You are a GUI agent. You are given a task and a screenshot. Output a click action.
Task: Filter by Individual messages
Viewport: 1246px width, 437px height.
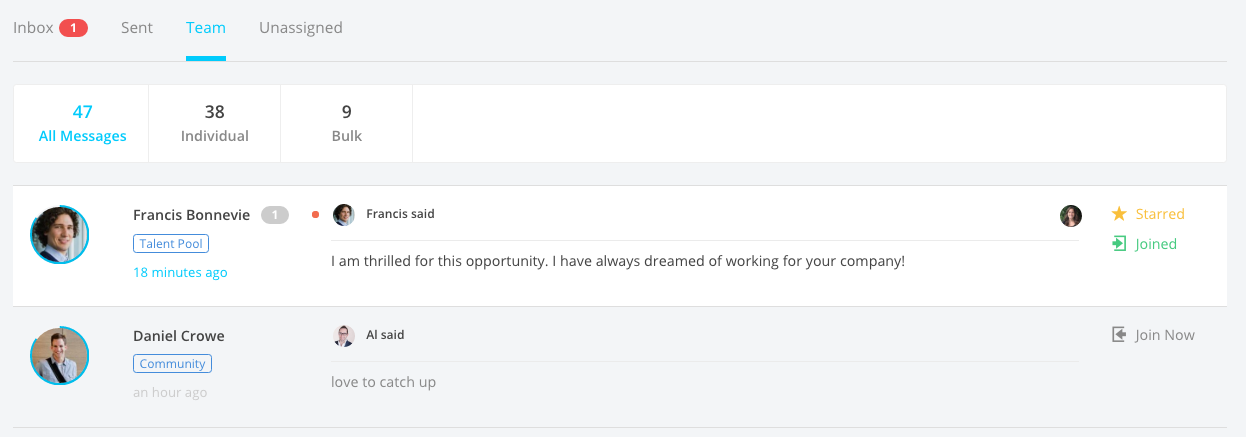point(214,123)
